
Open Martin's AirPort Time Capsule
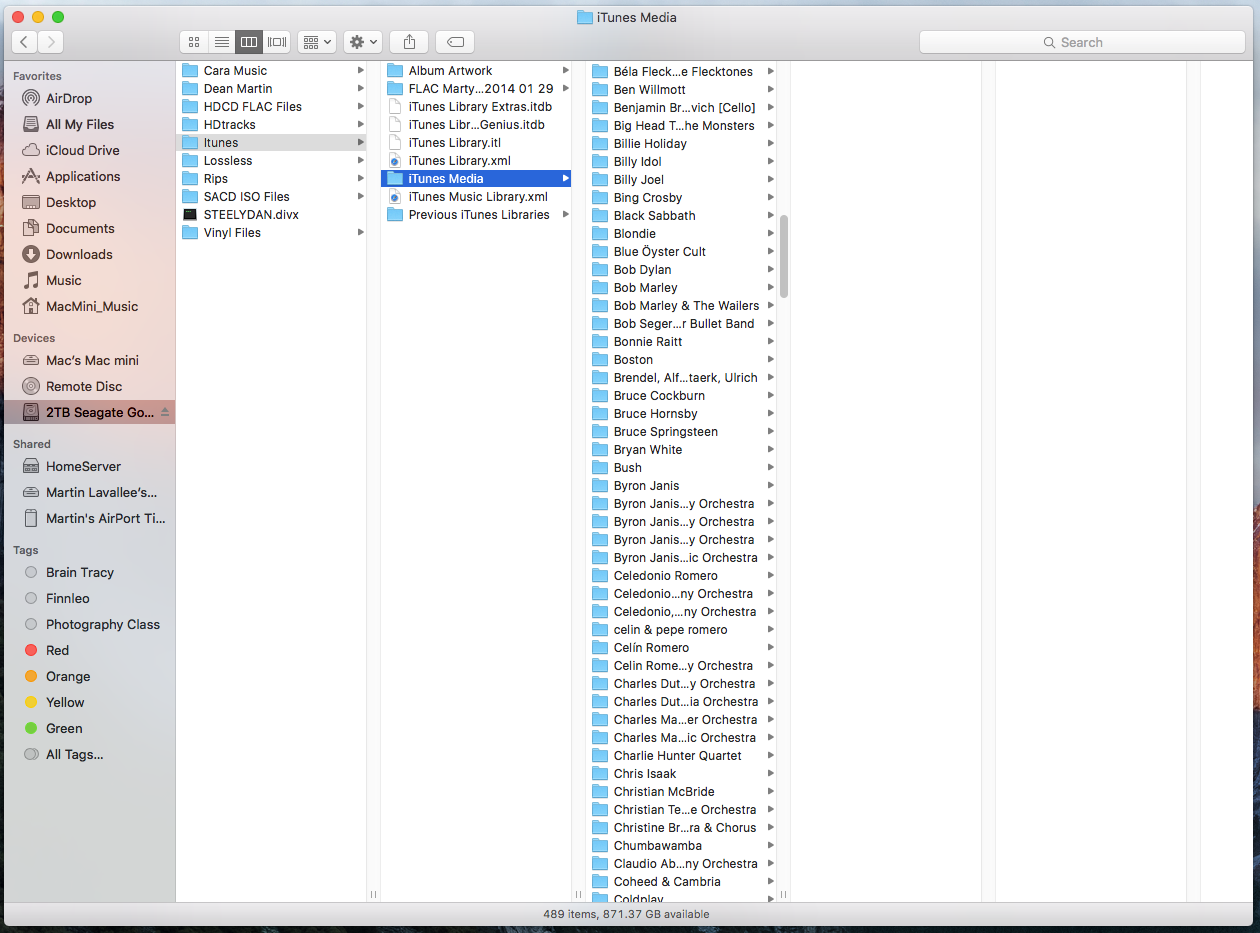click(x=88, y=518)
